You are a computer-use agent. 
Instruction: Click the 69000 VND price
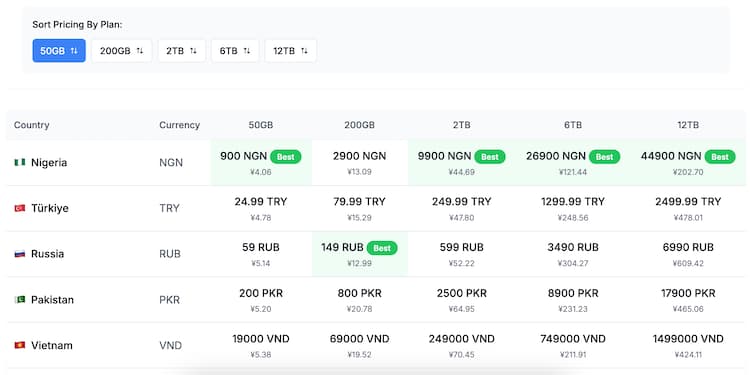tap(359, 339)
